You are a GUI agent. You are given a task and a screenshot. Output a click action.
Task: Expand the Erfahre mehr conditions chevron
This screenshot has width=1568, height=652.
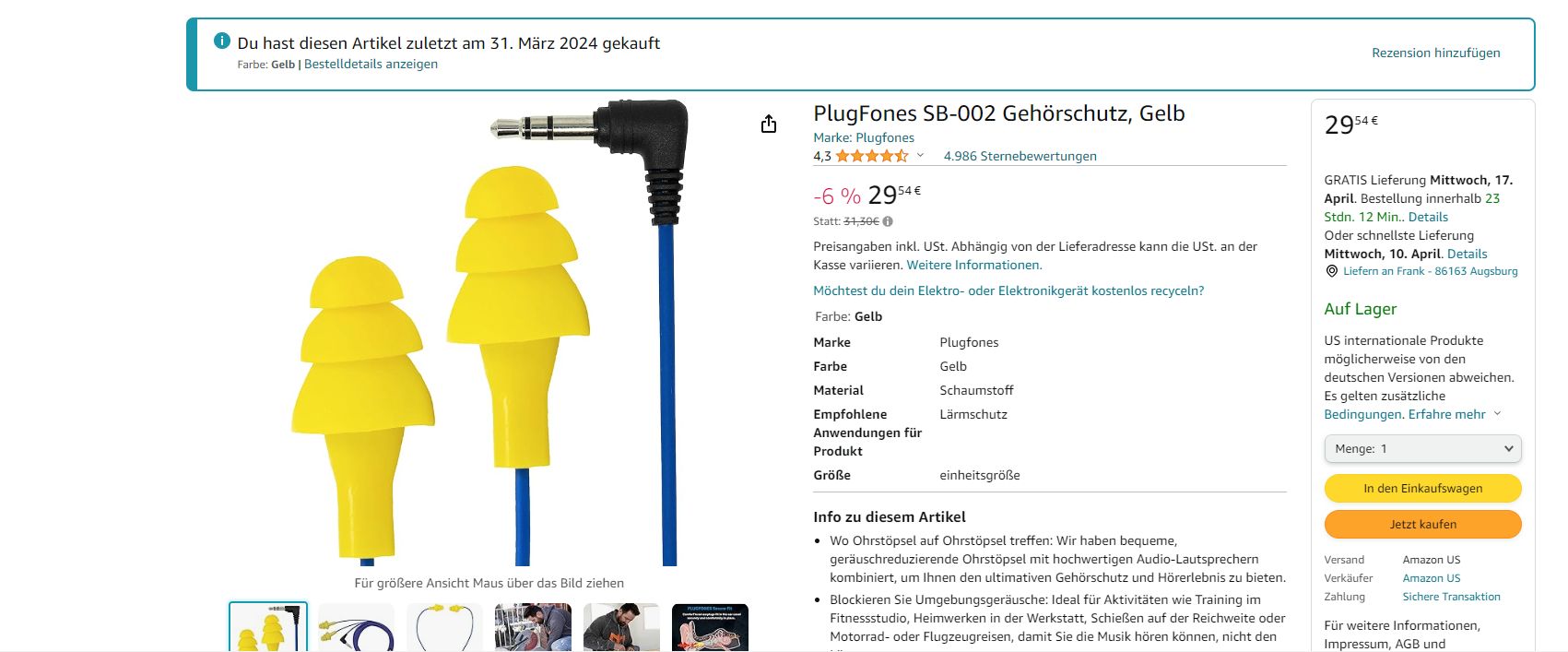tap(1497, 413)
